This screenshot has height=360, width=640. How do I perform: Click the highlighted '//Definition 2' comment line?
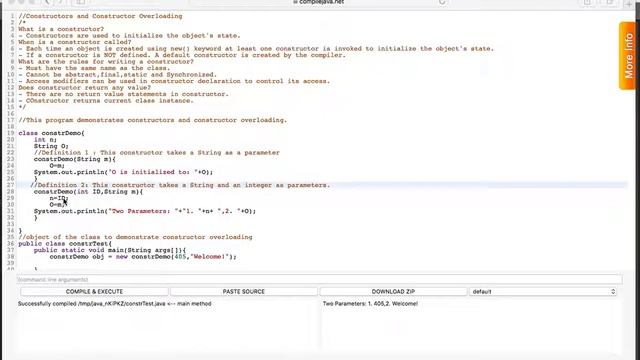(180, 185)
